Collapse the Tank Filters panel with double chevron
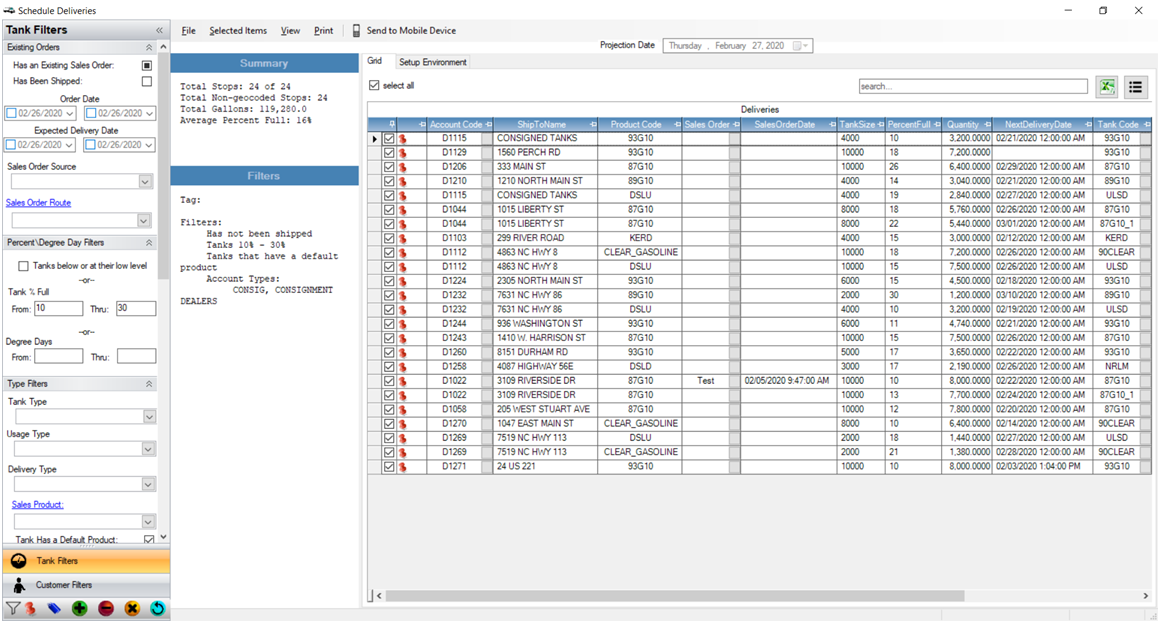Image resolution: width=1160 pixels, height=623 pixels. click(x=159, y=30)
